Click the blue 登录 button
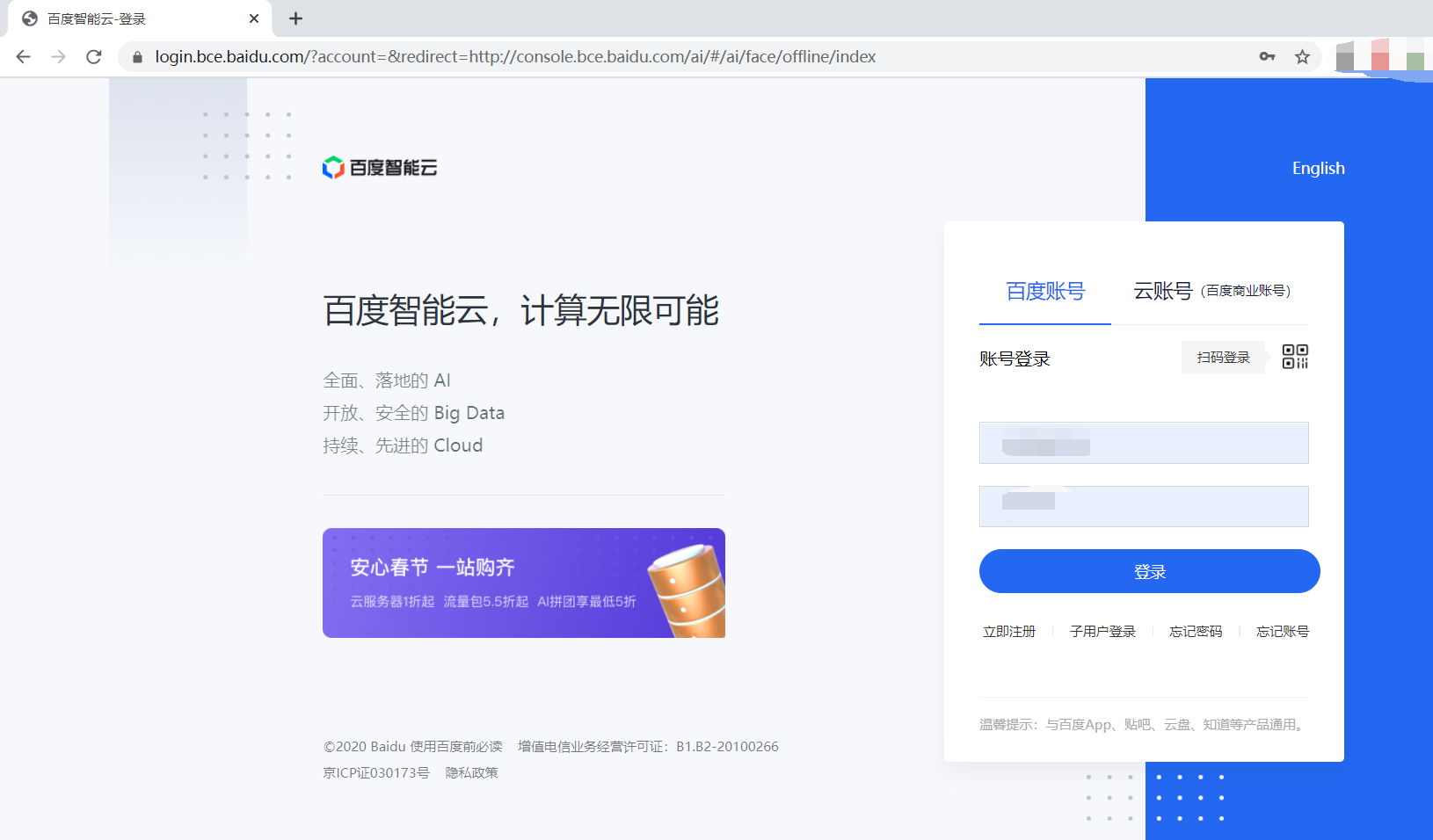Image resolution: width=1433 pixels, height=840 pixels. [x=1149, y=571]
